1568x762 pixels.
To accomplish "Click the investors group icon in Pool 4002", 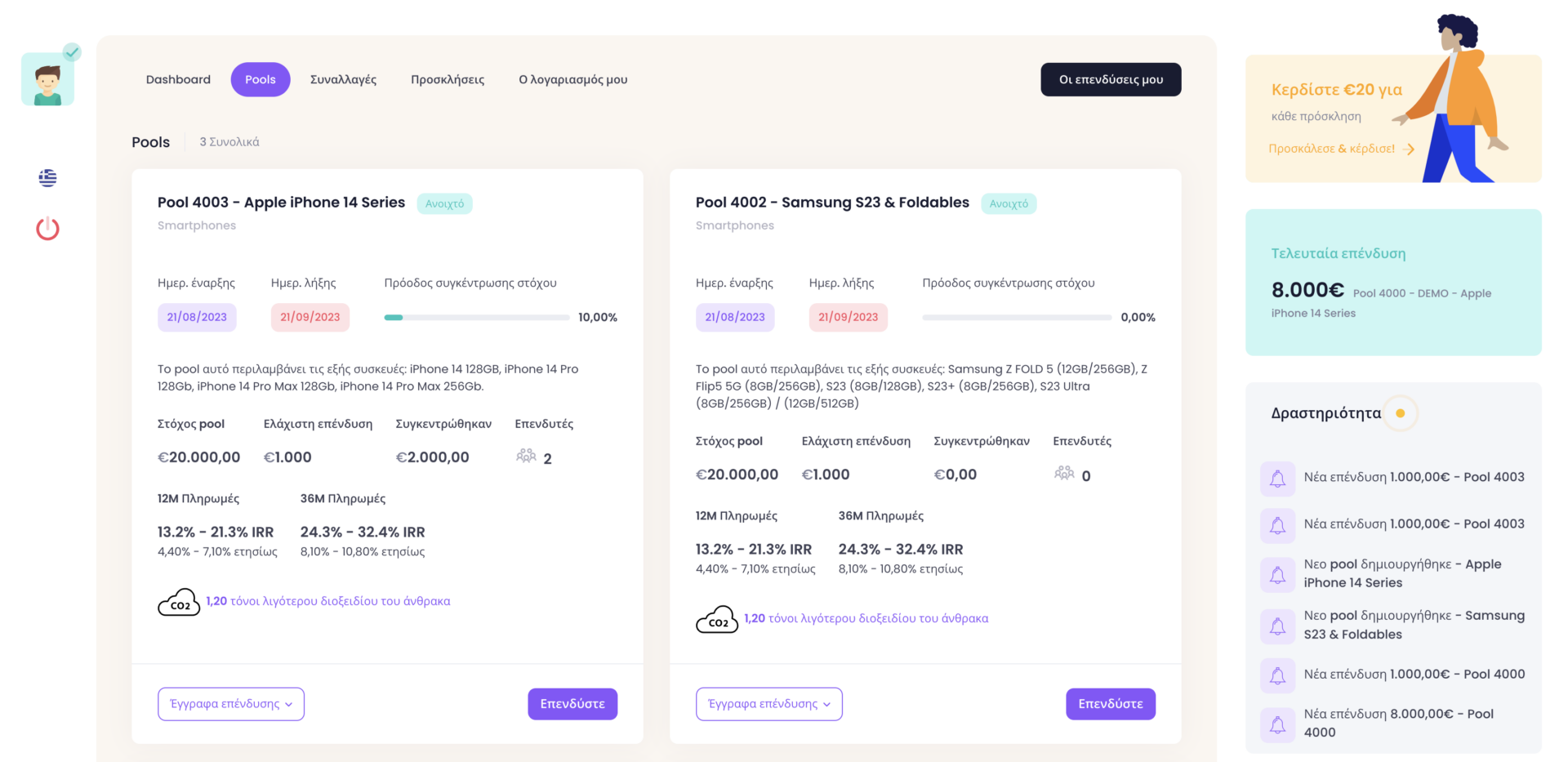I will [x=1064, y=473].
